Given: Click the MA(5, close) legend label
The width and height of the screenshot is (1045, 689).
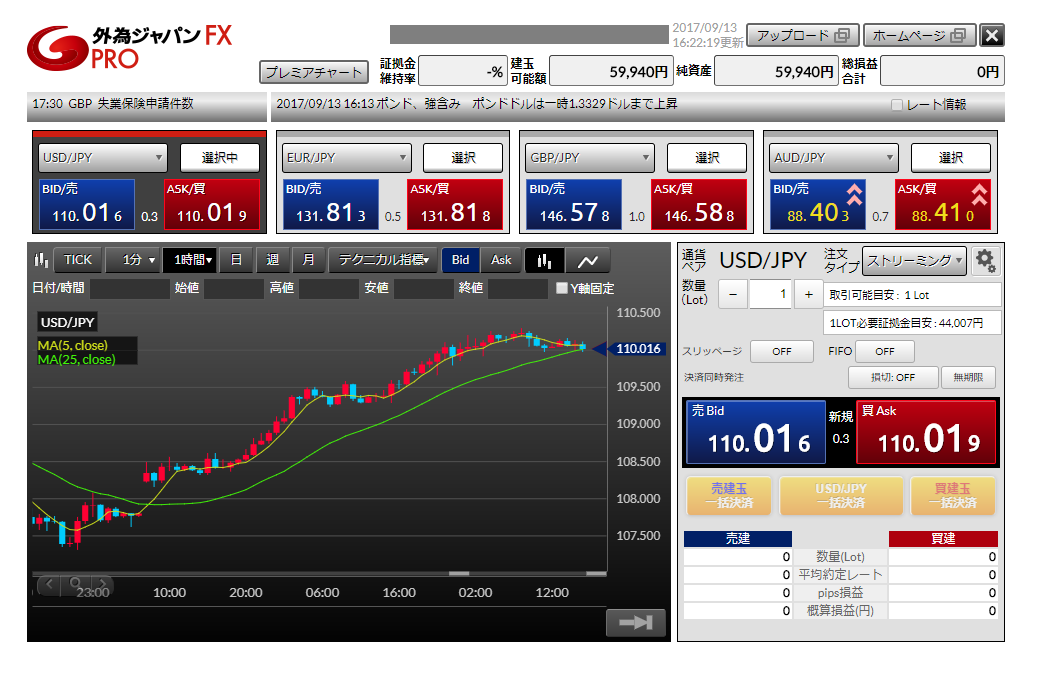Looking at the screenshot, I should click(73, 345).
